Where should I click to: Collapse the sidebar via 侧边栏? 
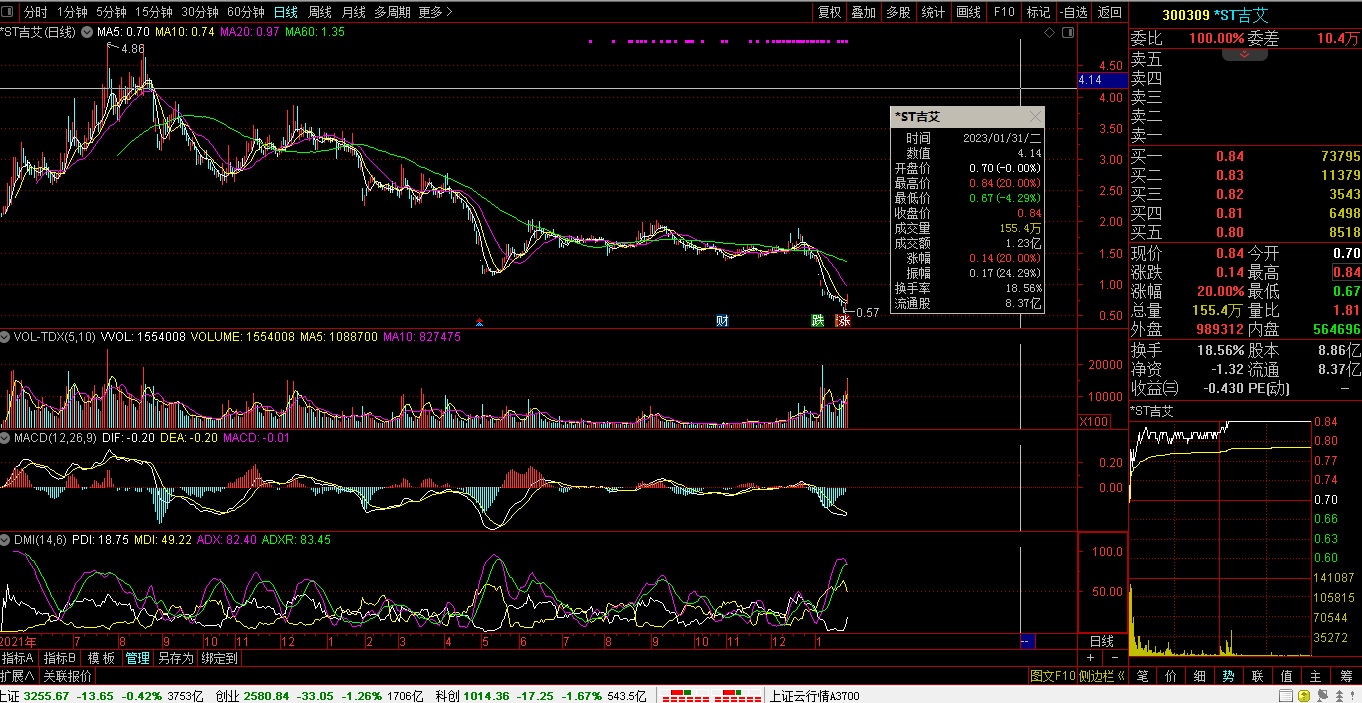coord(1102,676)
